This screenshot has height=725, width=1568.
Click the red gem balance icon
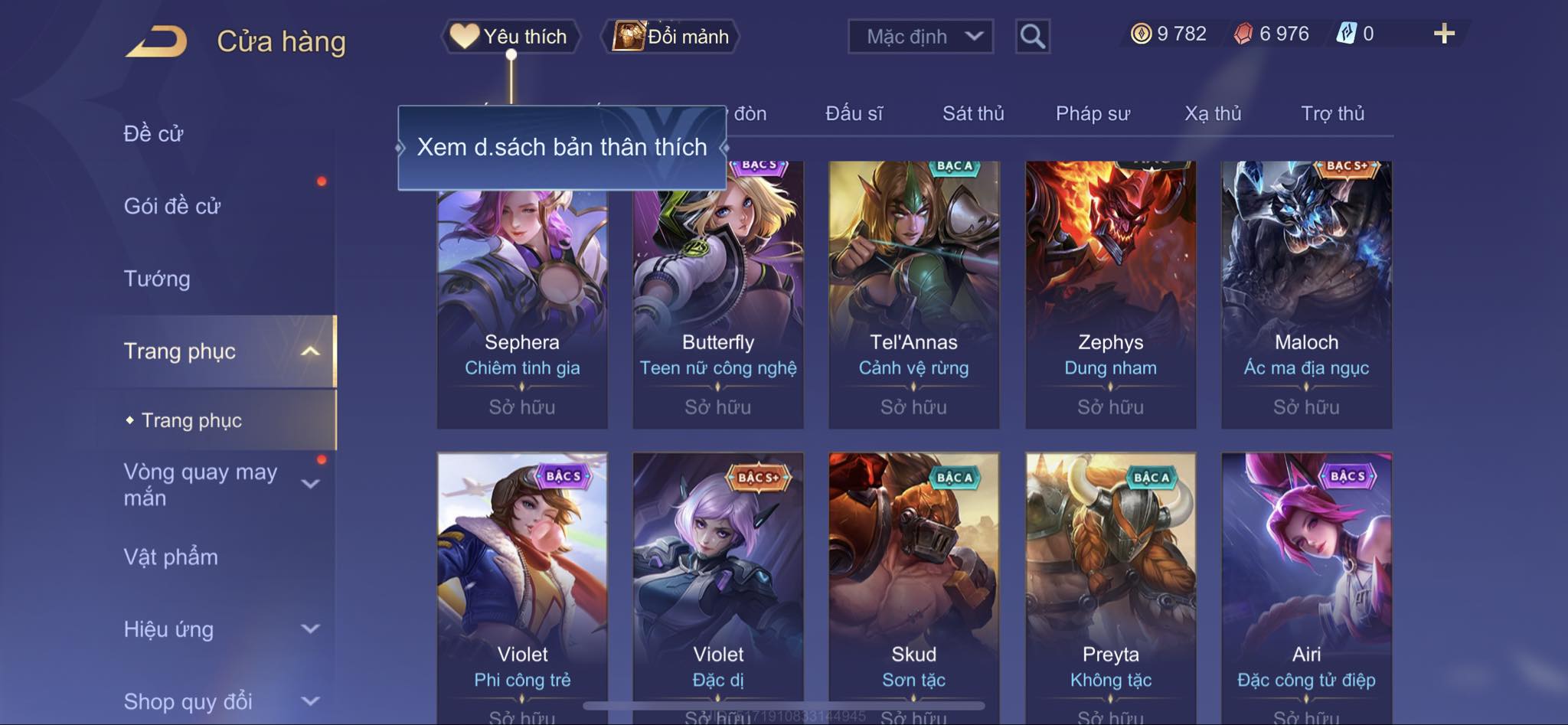point(1243,34)
